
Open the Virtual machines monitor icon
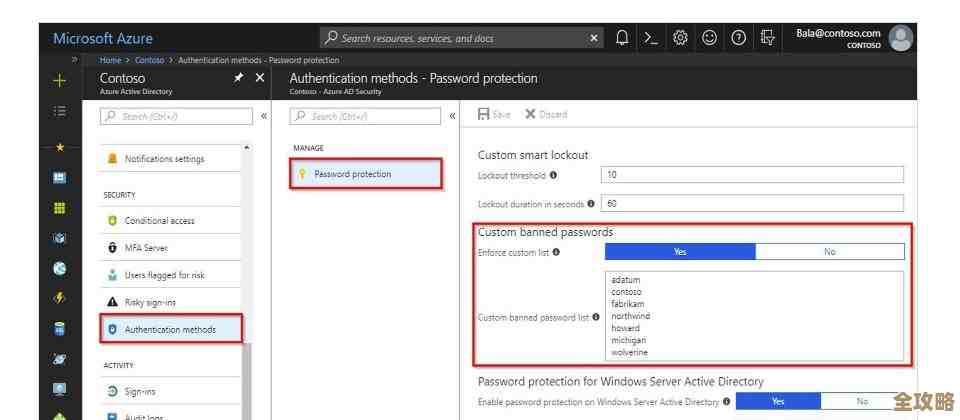coord(59,389)
